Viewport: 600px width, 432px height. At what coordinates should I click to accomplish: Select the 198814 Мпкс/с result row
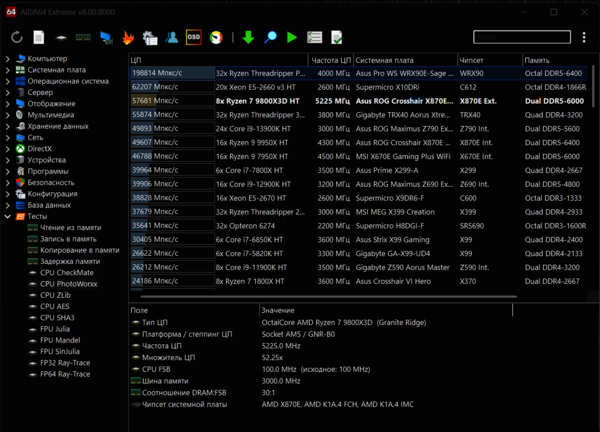(x=359, y=73)
